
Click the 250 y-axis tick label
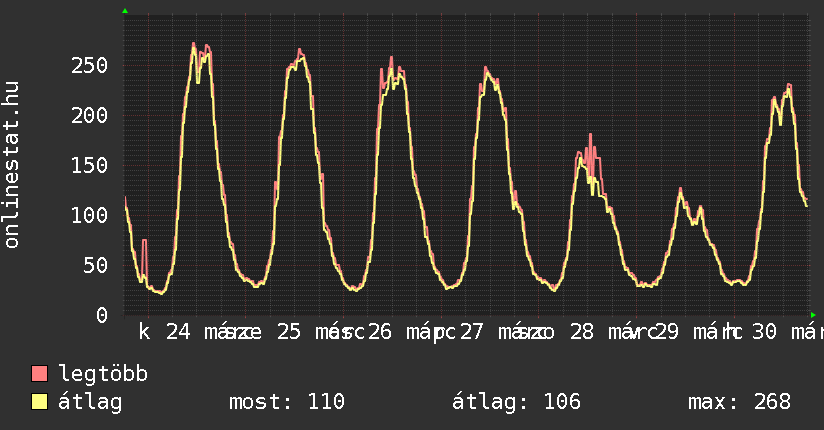coord(90,66)
